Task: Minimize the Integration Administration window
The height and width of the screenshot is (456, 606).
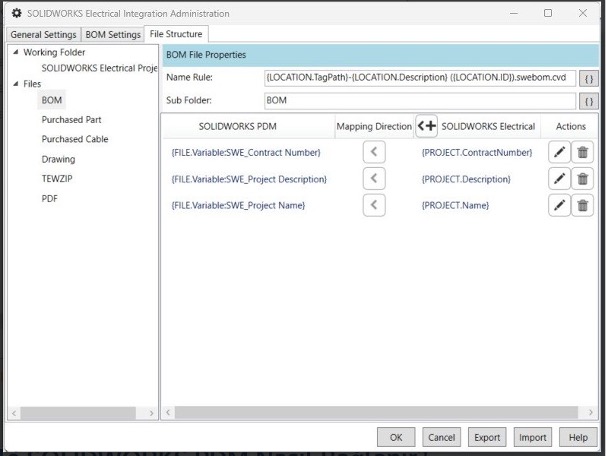Action: 514,13
